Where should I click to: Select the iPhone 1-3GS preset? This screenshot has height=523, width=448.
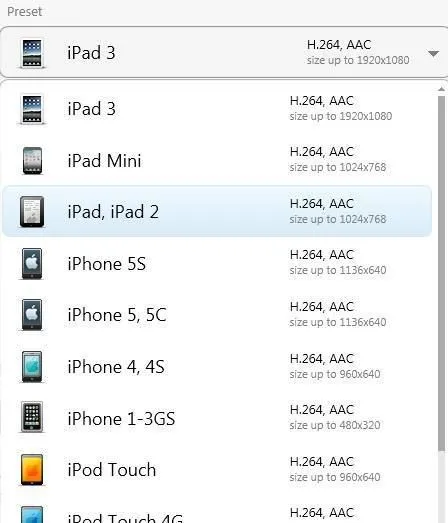217,418
